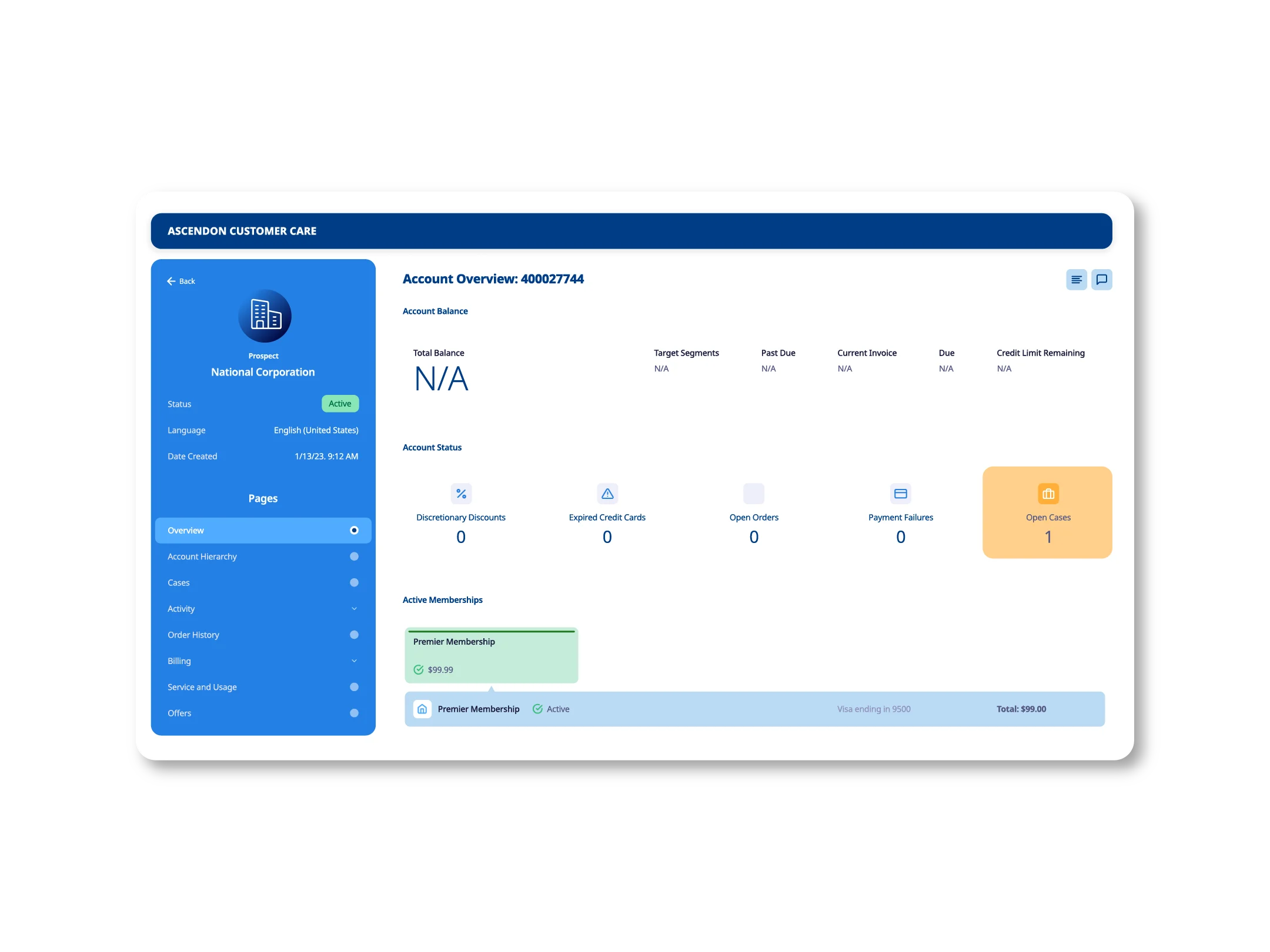Click the Expired Credit Cards warning icon

tap(607, 494)
